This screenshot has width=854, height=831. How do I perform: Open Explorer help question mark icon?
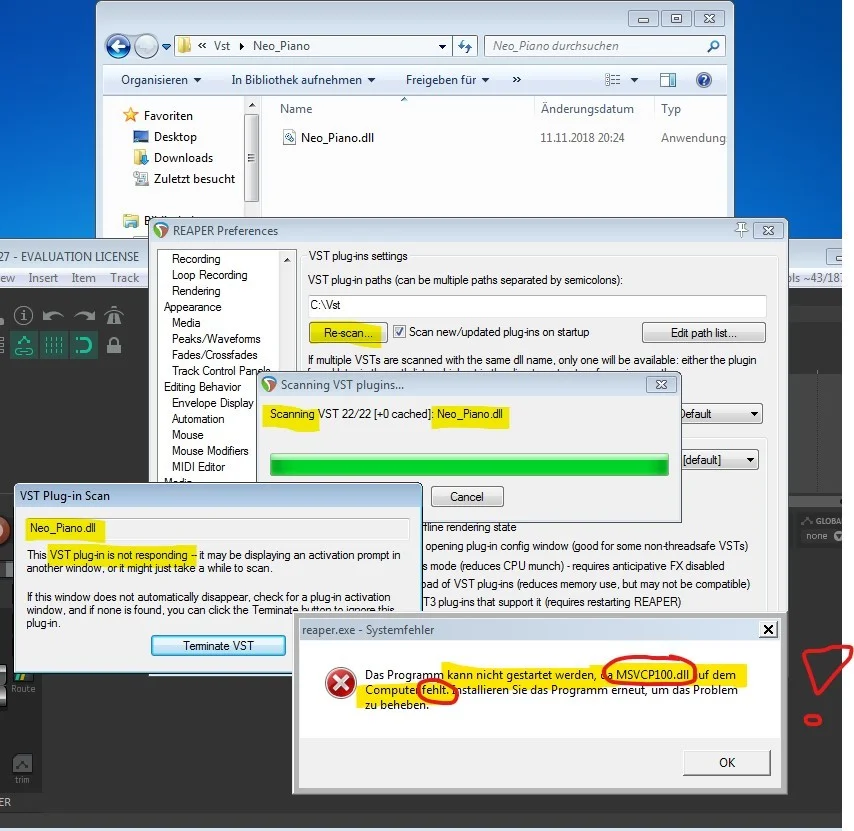point(704,80)
